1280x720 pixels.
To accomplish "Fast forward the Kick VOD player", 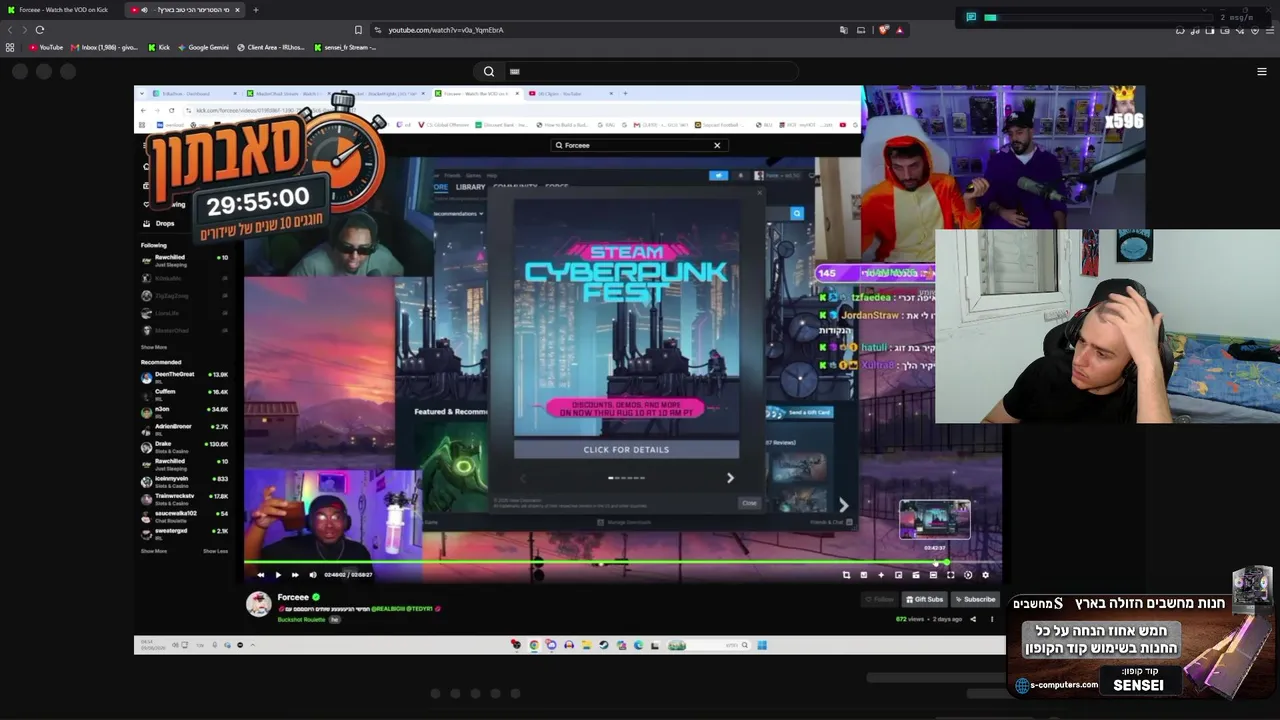I will 295,575.
